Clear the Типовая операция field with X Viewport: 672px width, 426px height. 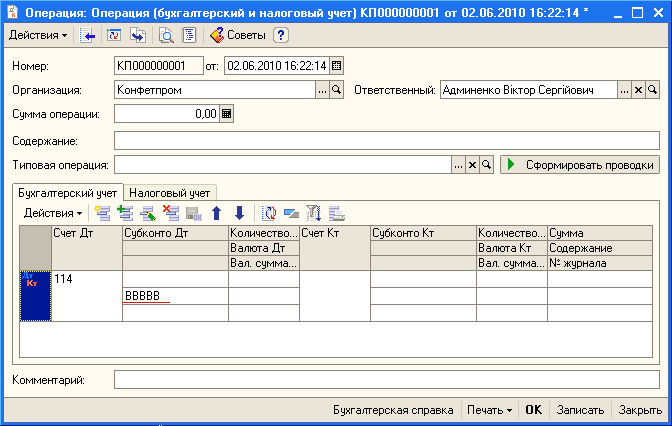pos(472,165)
